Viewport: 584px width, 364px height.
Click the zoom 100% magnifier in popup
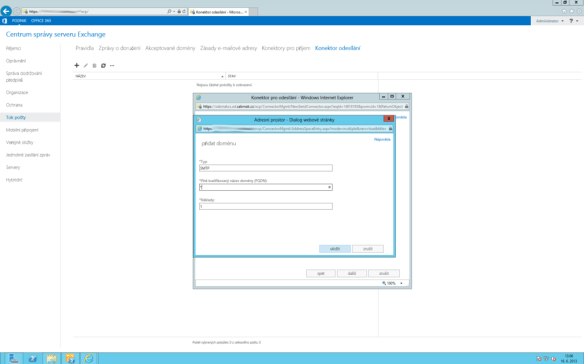(x=384, y=283)
